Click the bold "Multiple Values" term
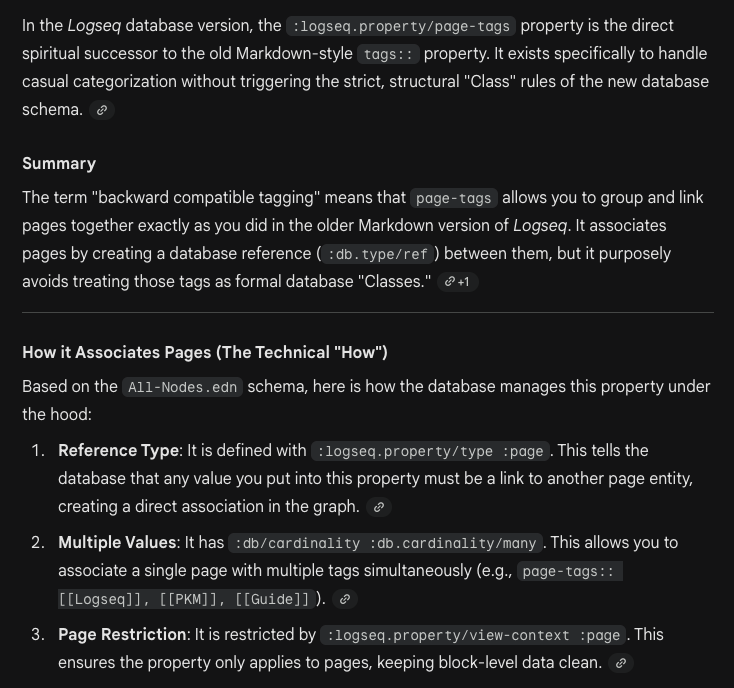This screenshot has height=688, width=734. tap(117, 543)
